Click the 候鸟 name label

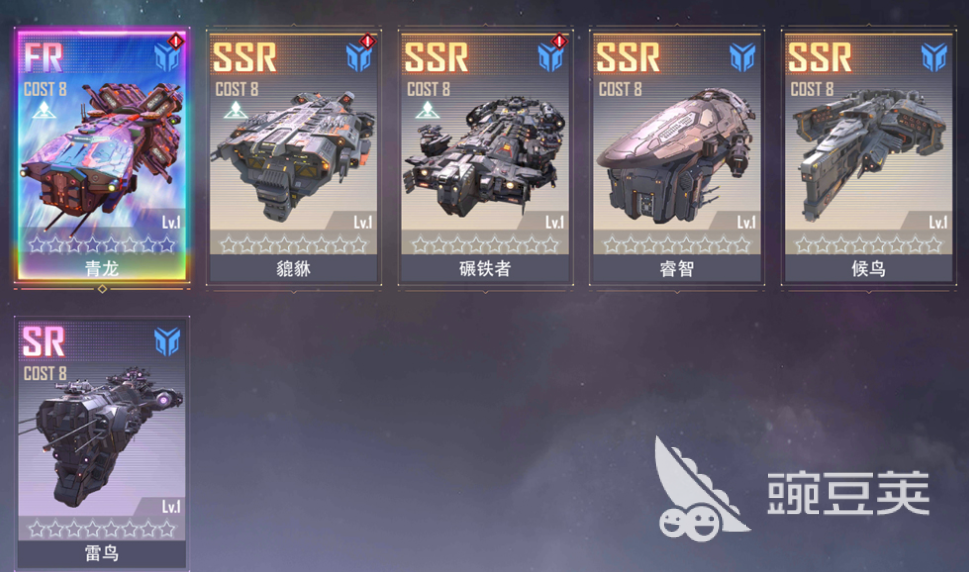(x=868, y=269)
